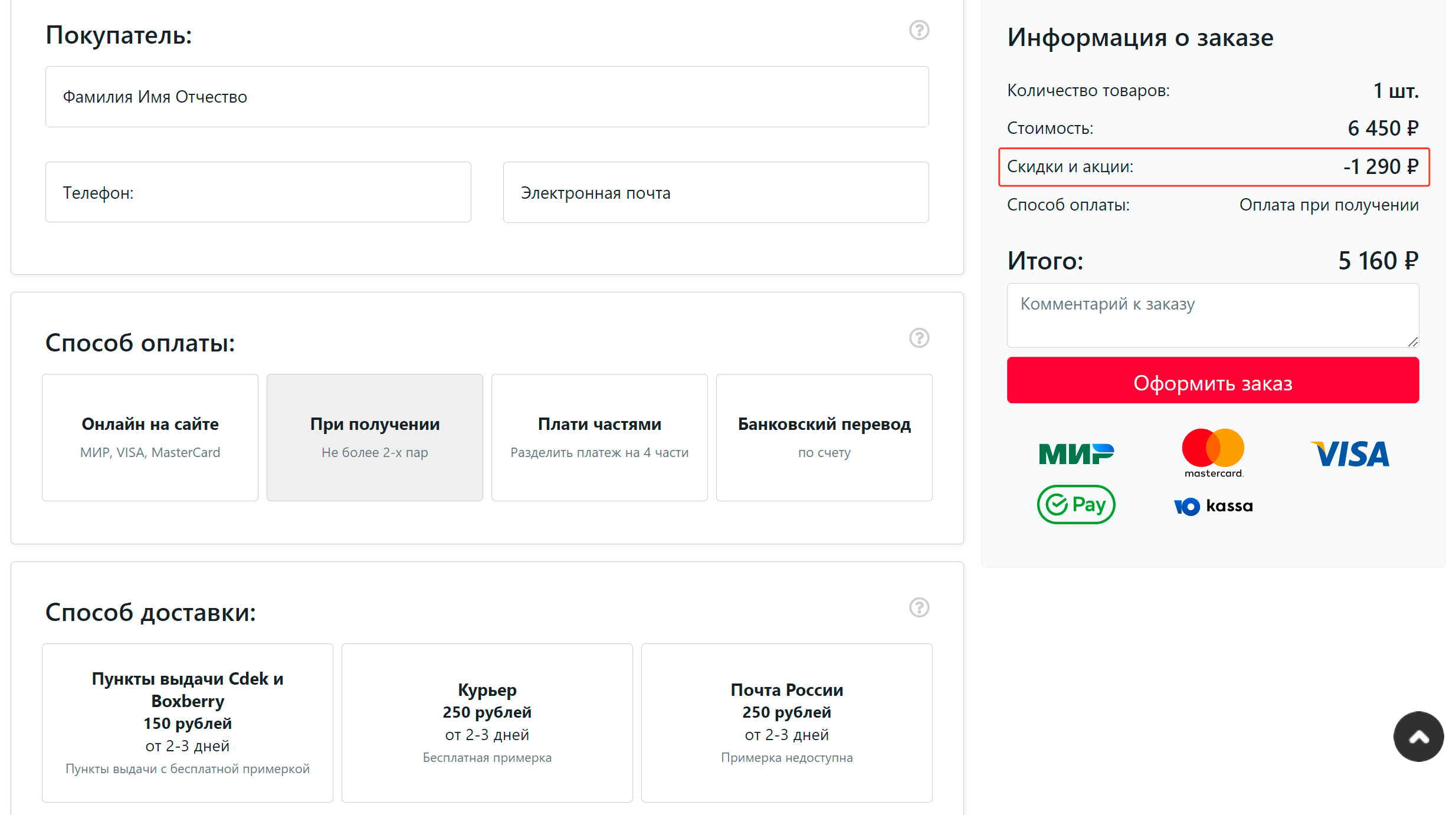Select Банковский перевод payment option
This screenshot has width=1456, height=815.
pyautogui.click(x=824, y=438)
